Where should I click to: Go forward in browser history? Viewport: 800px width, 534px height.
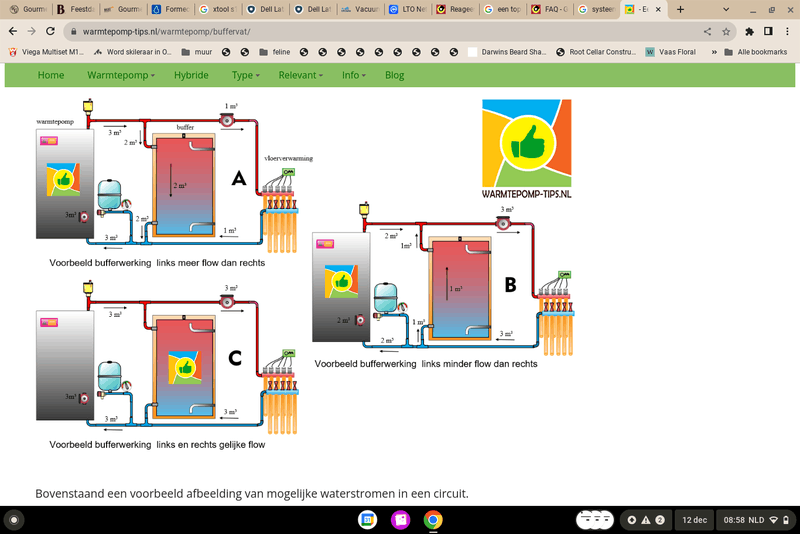click(32, 31)
